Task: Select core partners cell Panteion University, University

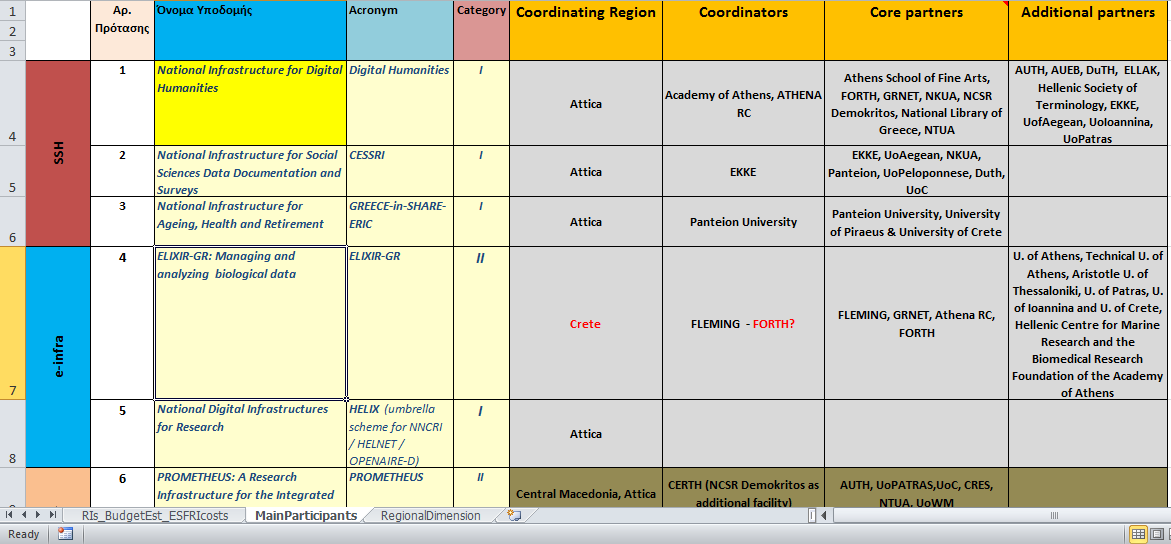Action: point(916,222)
